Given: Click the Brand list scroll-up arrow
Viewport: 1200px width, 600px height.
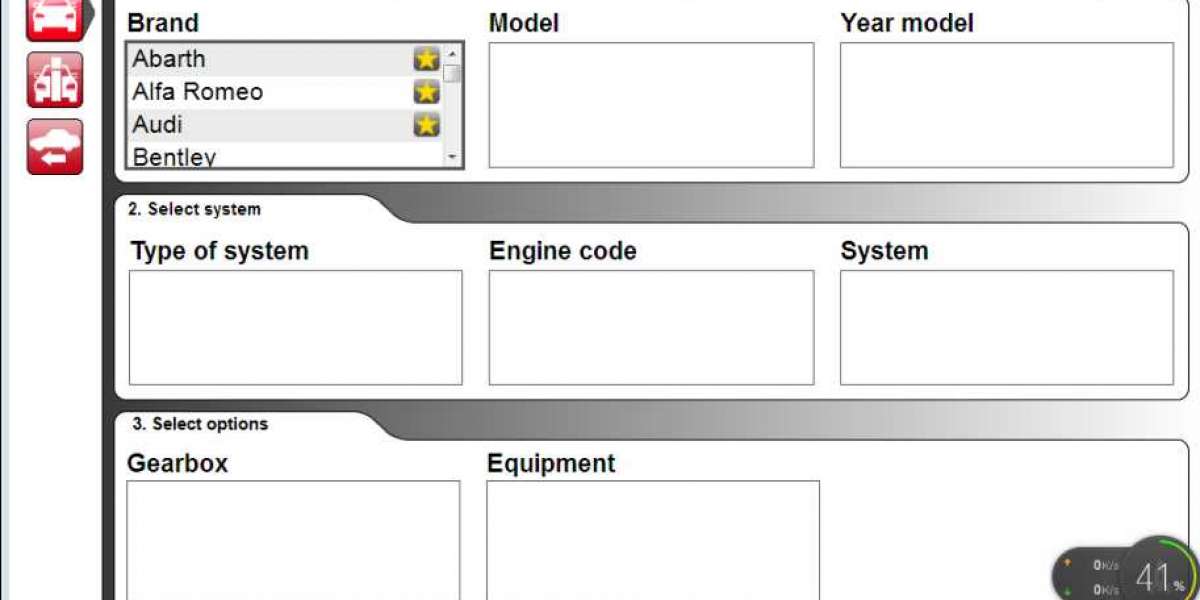Looking at the screenshot, I should tap(452, 54).
